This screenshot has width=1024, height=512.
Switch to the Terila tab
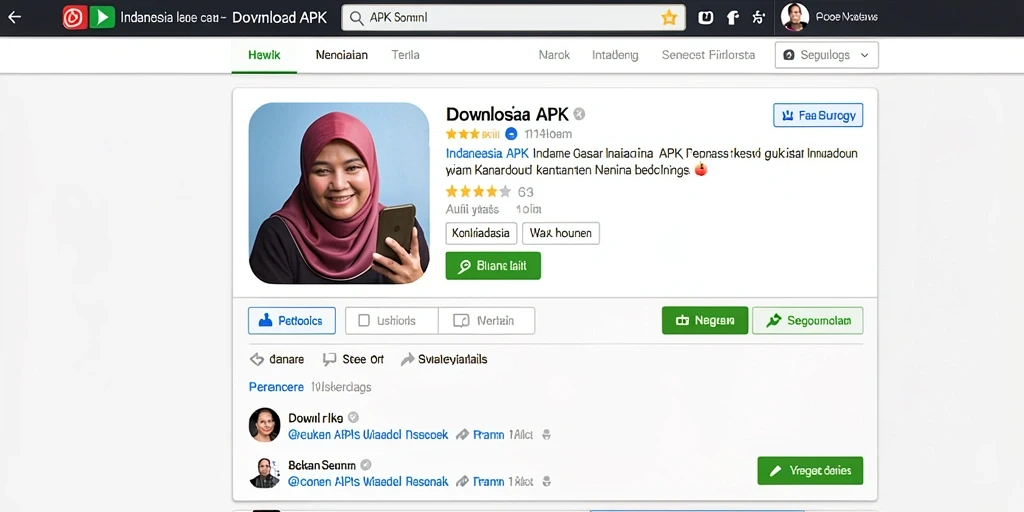pos(406,56)
